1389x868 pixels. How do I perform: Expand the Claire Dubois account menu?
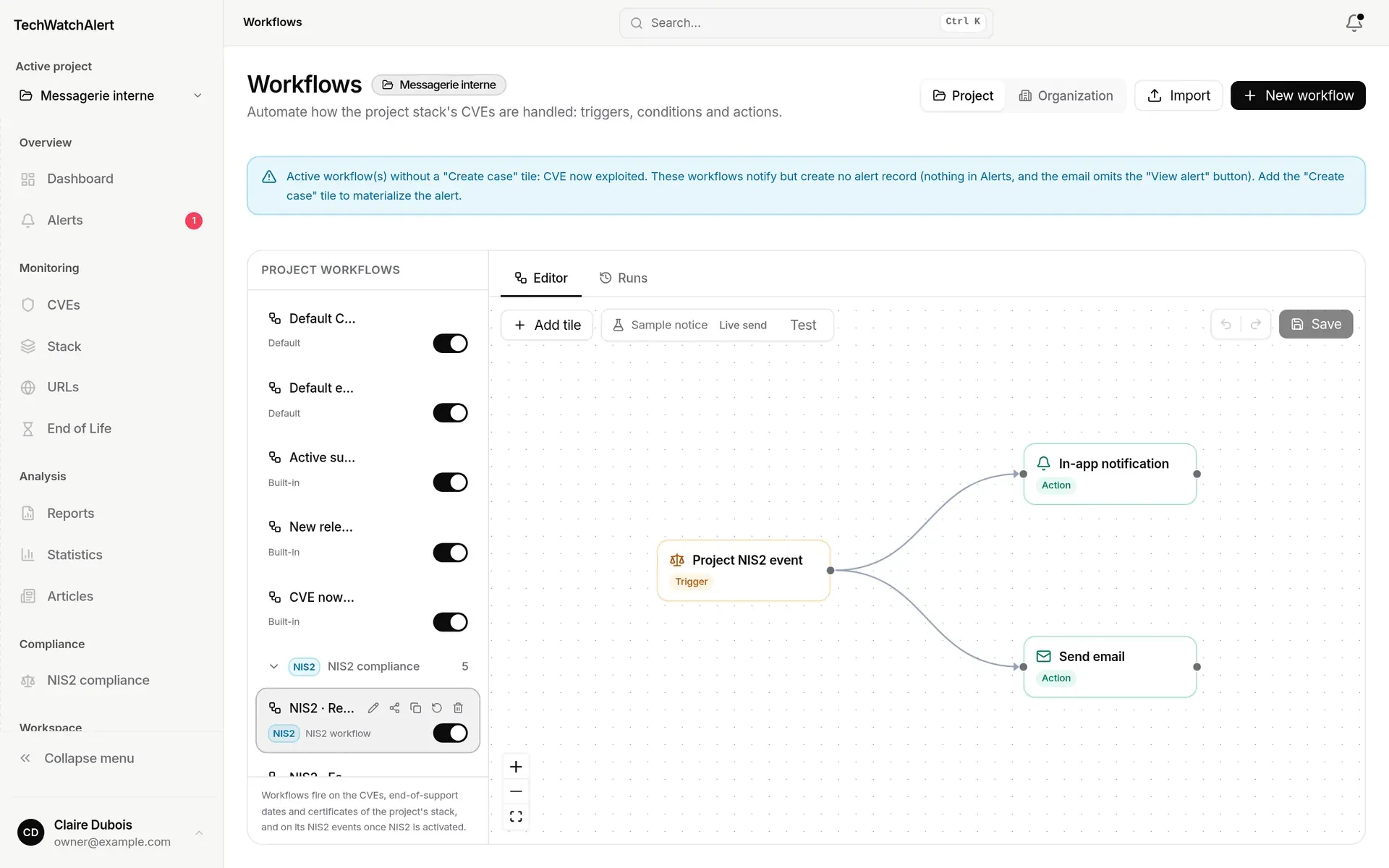[111, 833]
